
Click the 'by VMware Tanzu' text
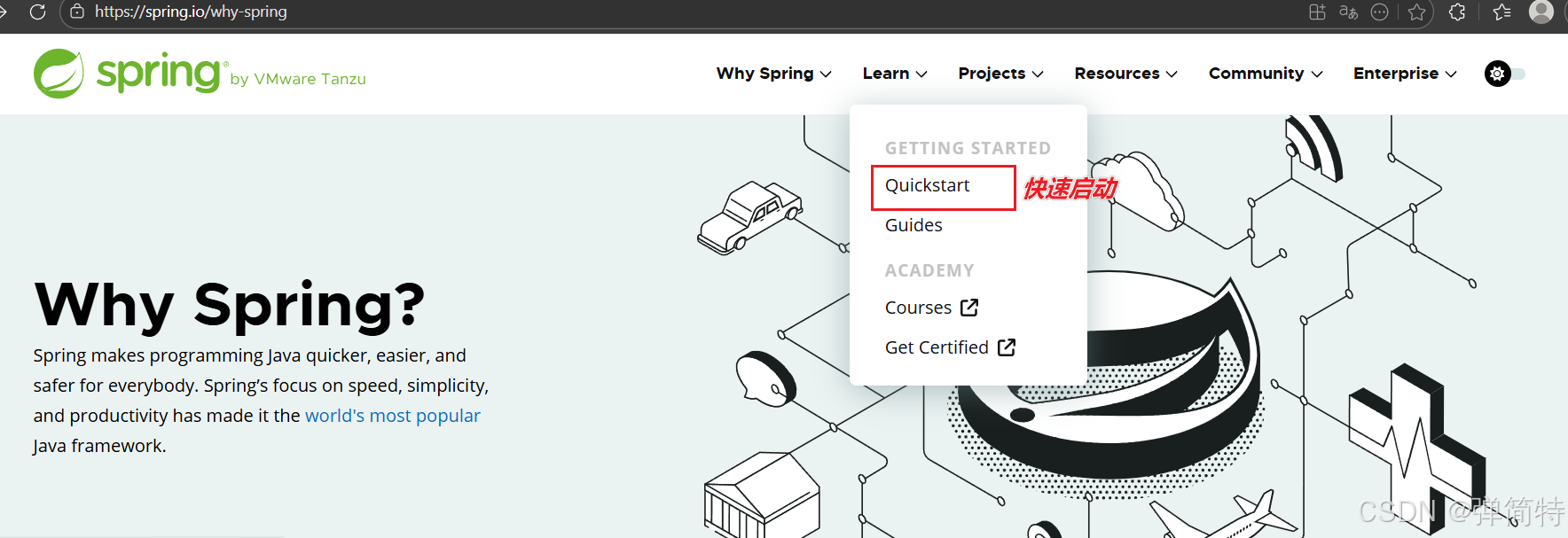click(x=298, y=79)
